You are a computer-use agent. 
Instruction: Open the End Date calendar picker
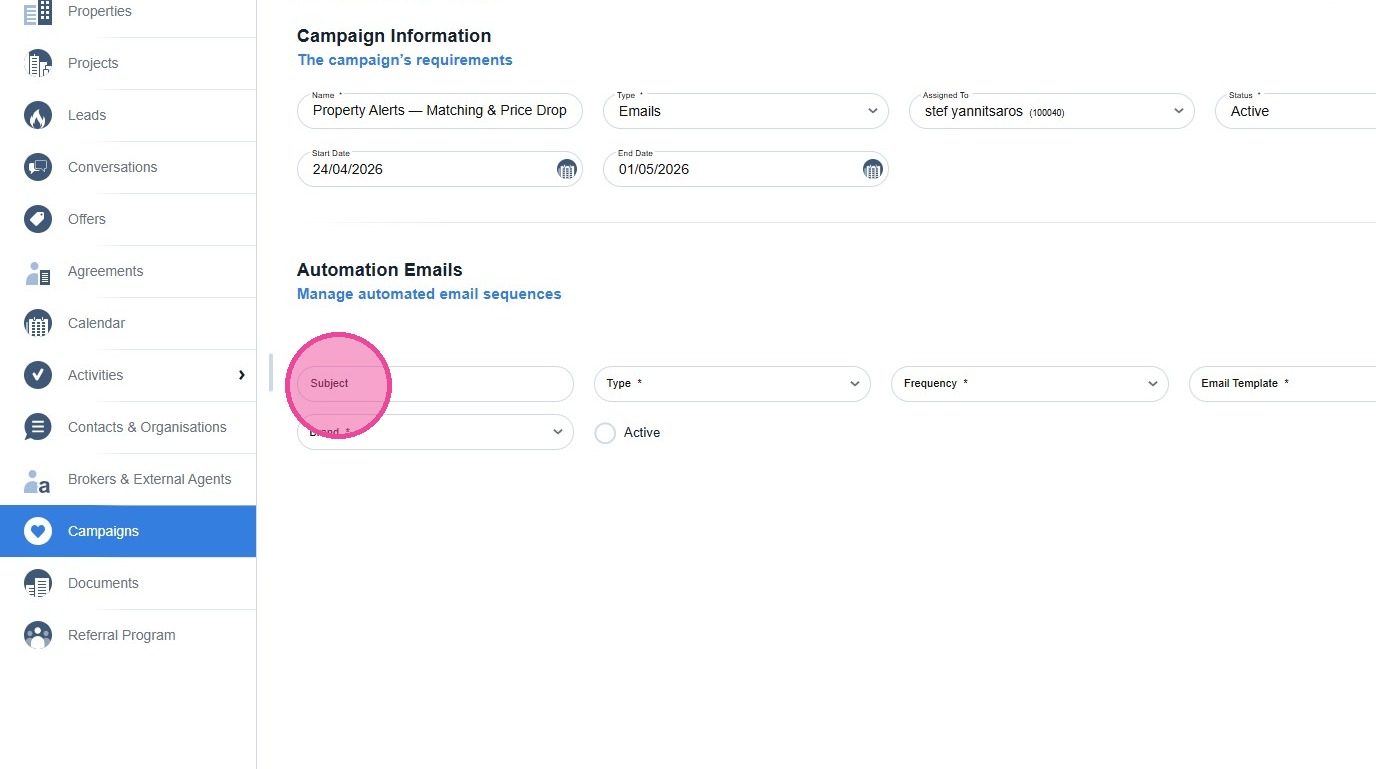873,170
